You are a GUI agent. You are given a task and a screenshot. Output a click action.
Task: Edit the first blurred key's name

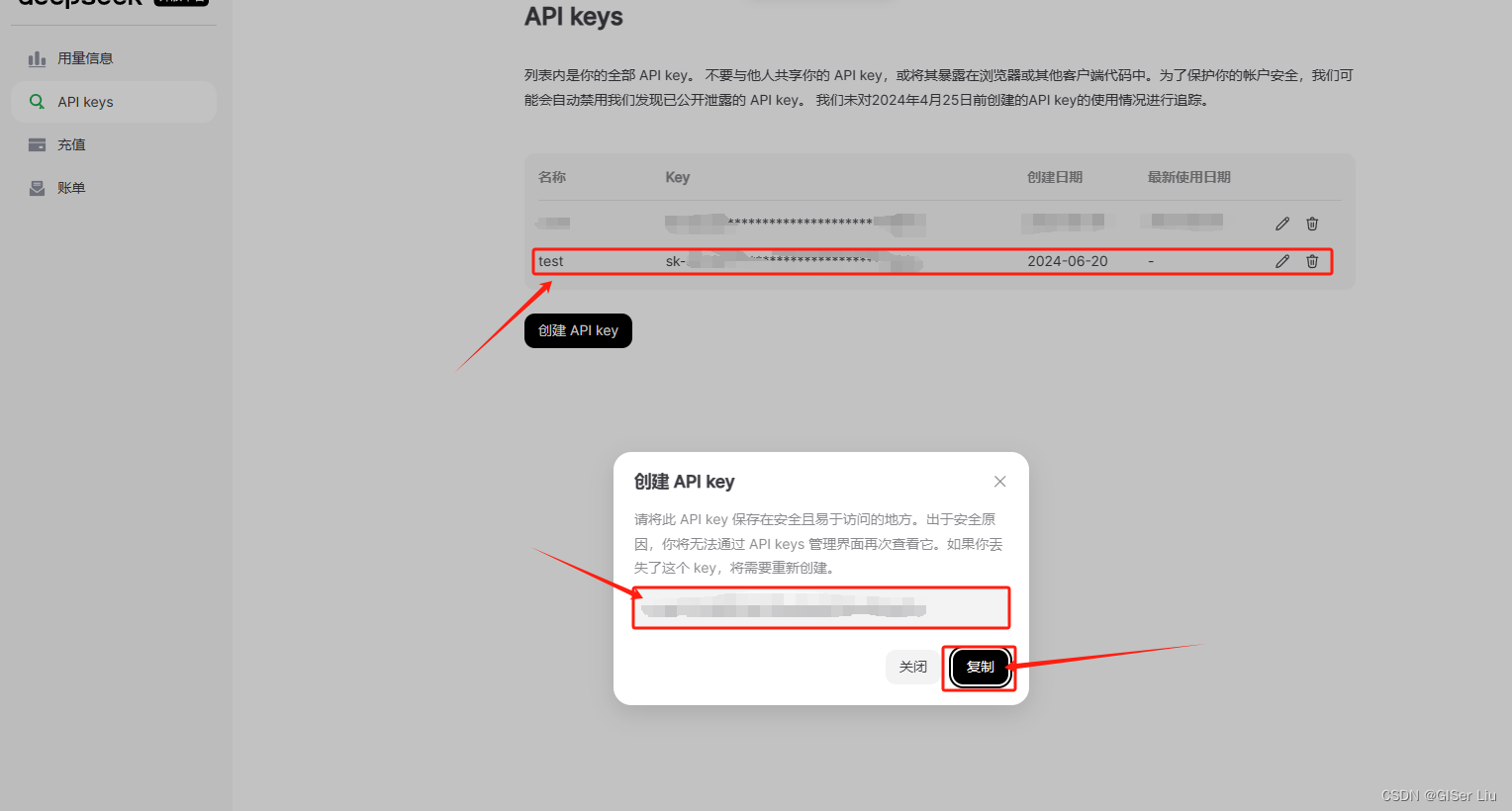click(1282, 224)
